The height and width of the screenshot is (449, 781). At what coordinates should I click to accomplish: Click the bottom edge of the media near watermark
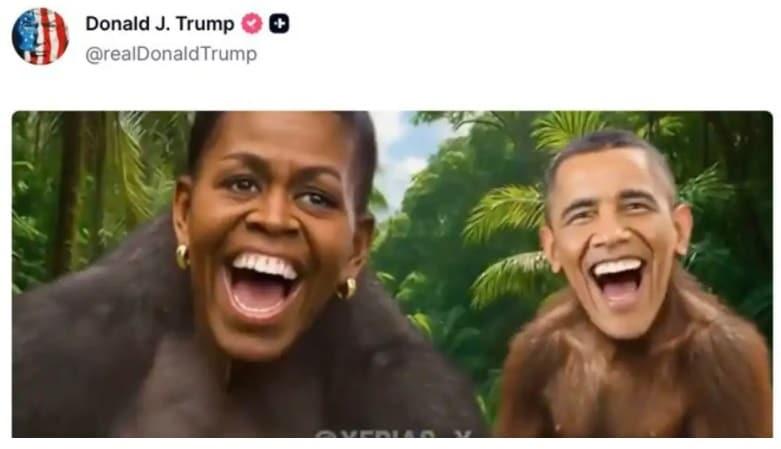point(393,435)
